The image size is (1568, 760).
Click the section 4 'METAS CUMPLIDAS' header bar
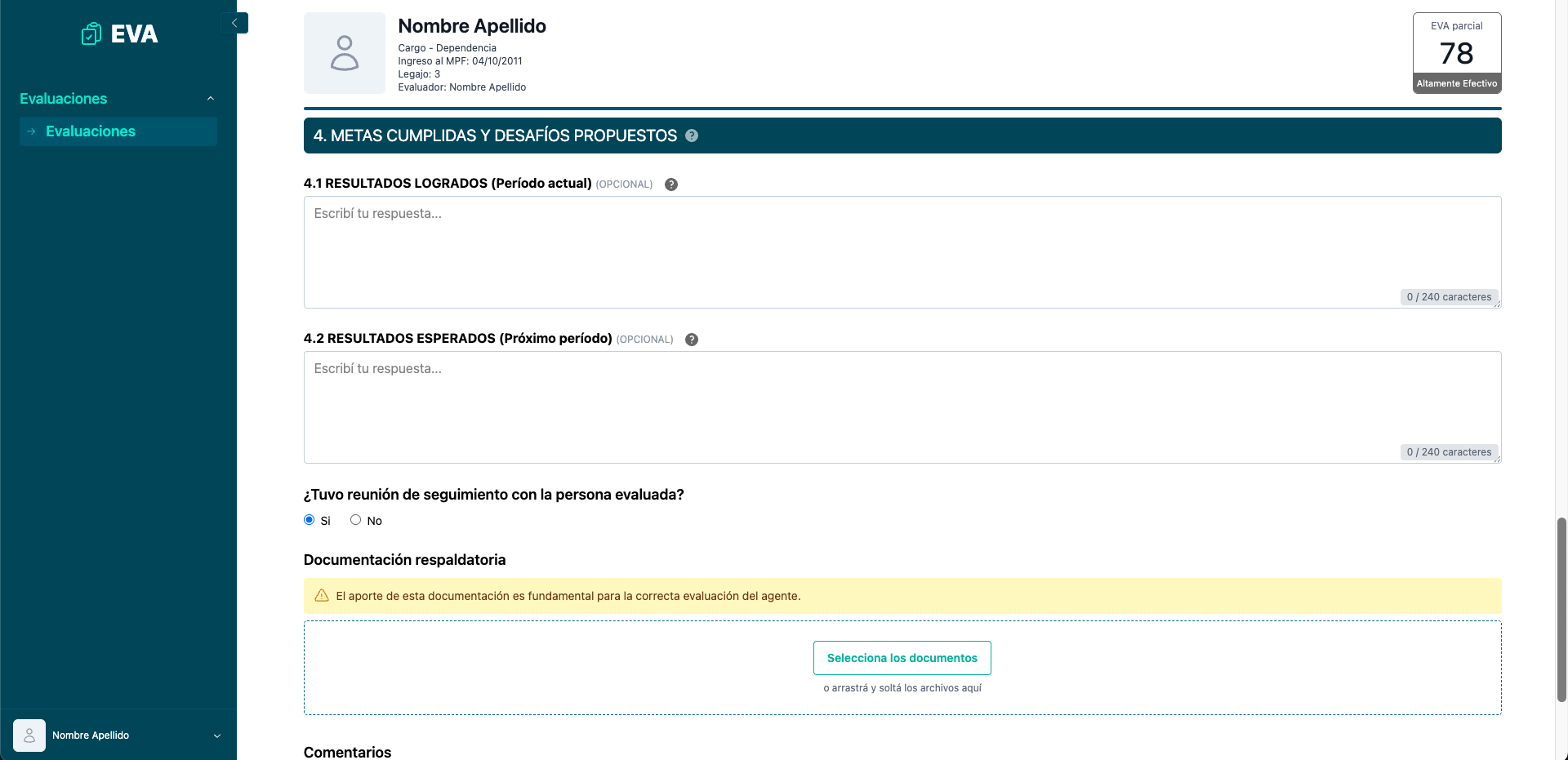[x=902, y=136]
